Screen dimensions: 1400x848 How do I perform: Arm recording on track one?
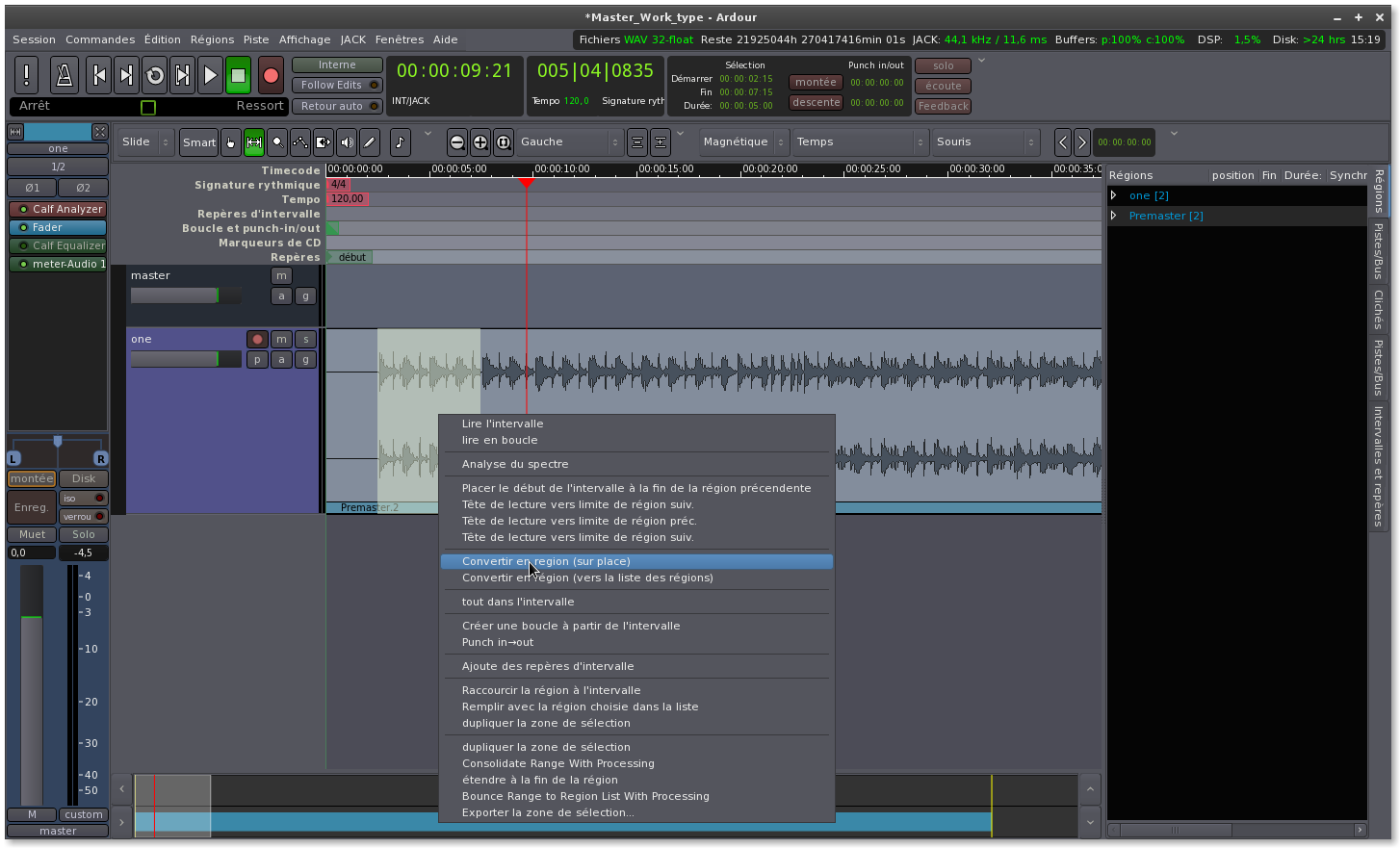tap(257, 339)
